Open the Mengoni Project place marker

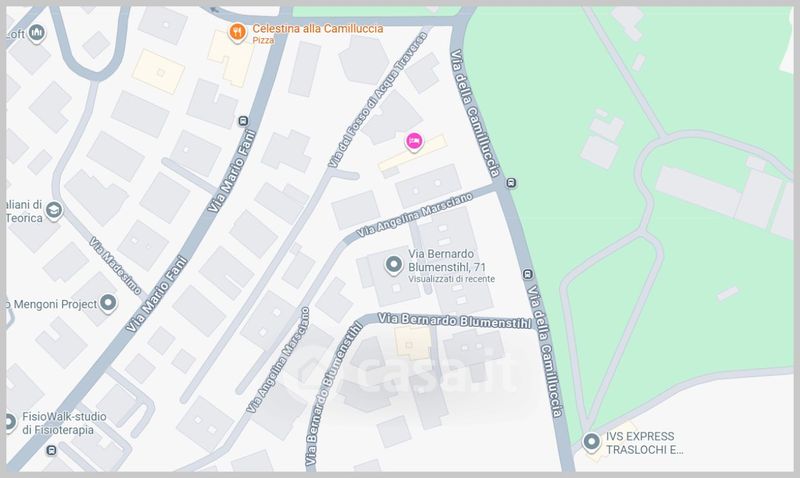coord(108,304)
